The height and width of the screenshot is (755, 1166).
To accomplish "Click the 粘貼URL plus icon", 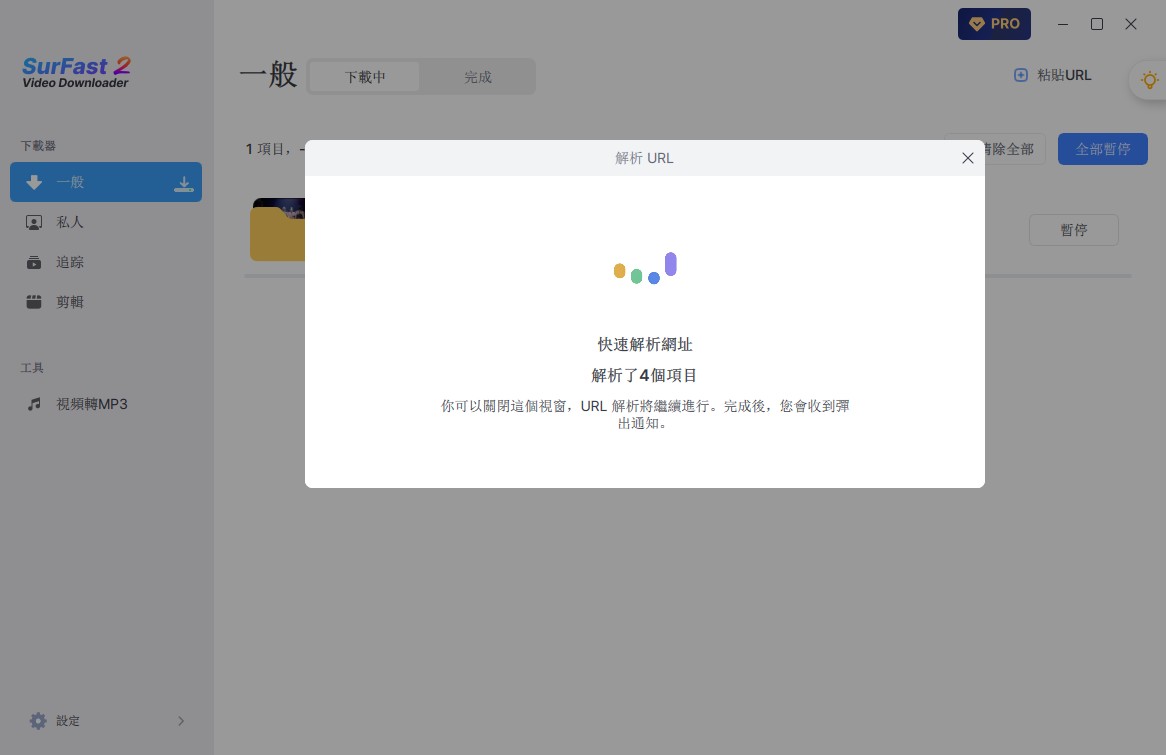I will 1021,75.
